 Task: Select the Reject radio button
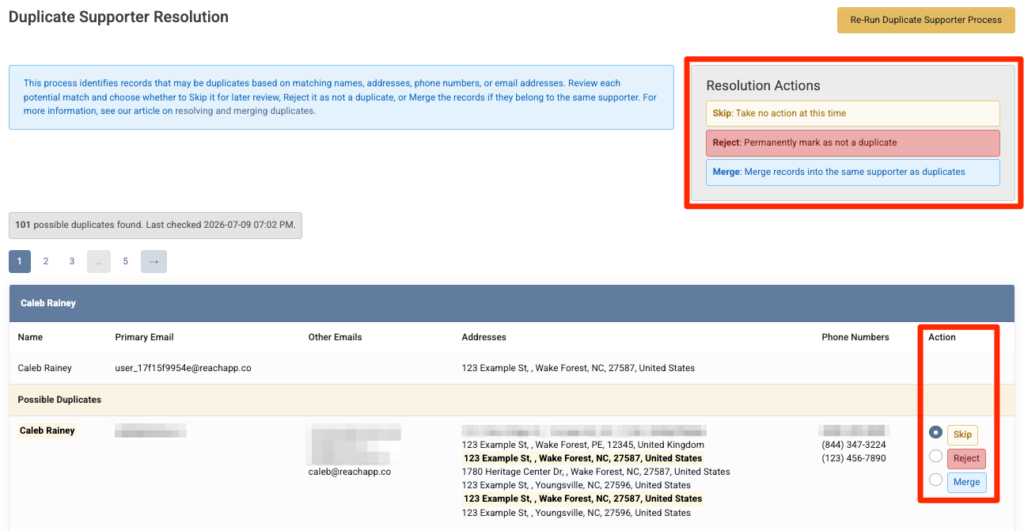935,456
